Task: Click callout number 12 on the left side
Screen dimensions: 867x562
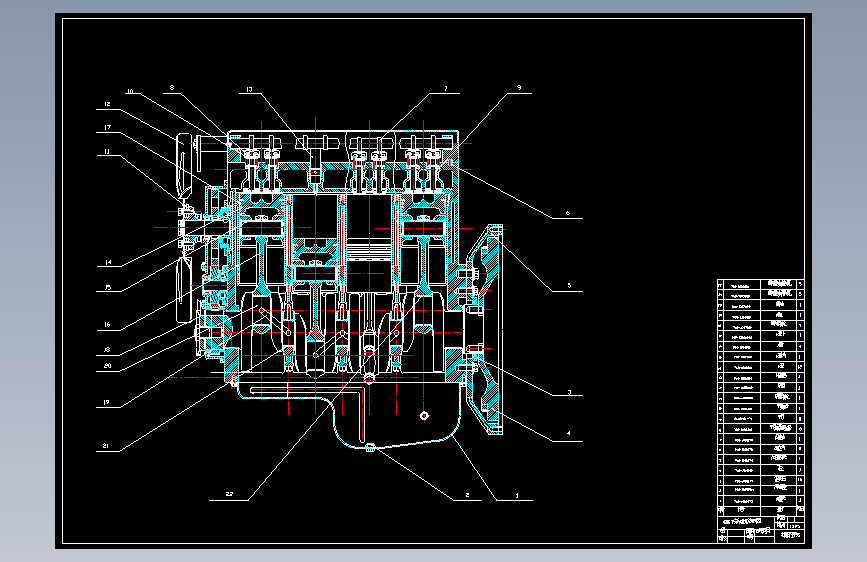Action: [107, 104]
